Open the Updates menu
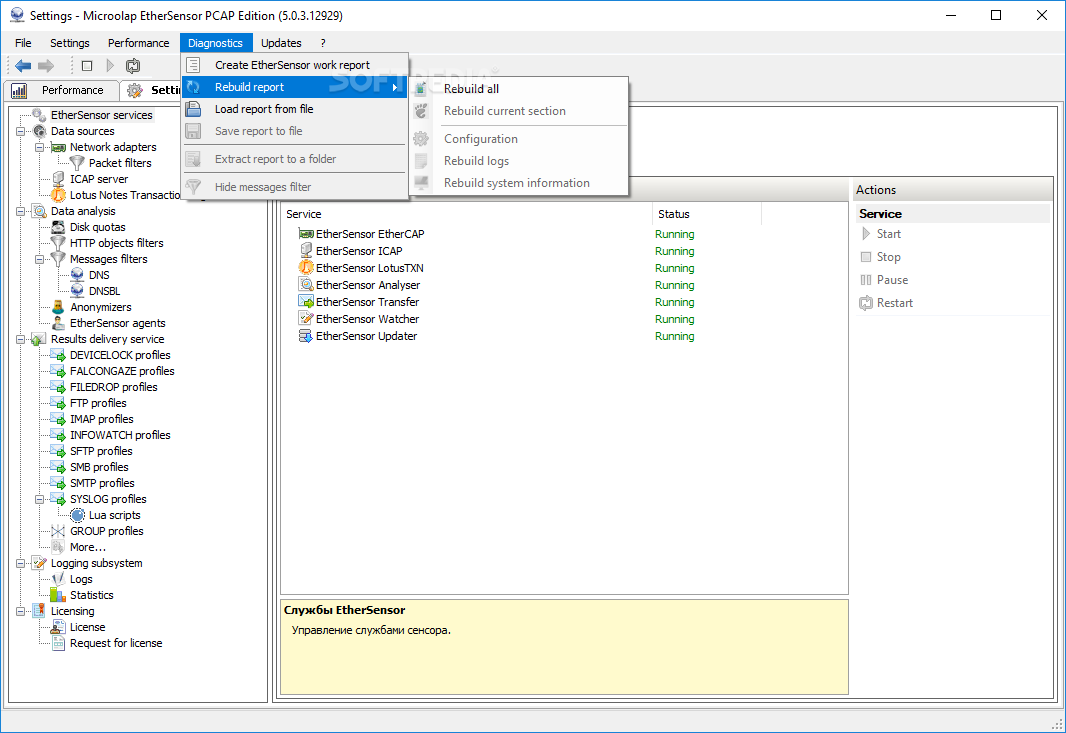1066x733 pixels. point(281,43)
